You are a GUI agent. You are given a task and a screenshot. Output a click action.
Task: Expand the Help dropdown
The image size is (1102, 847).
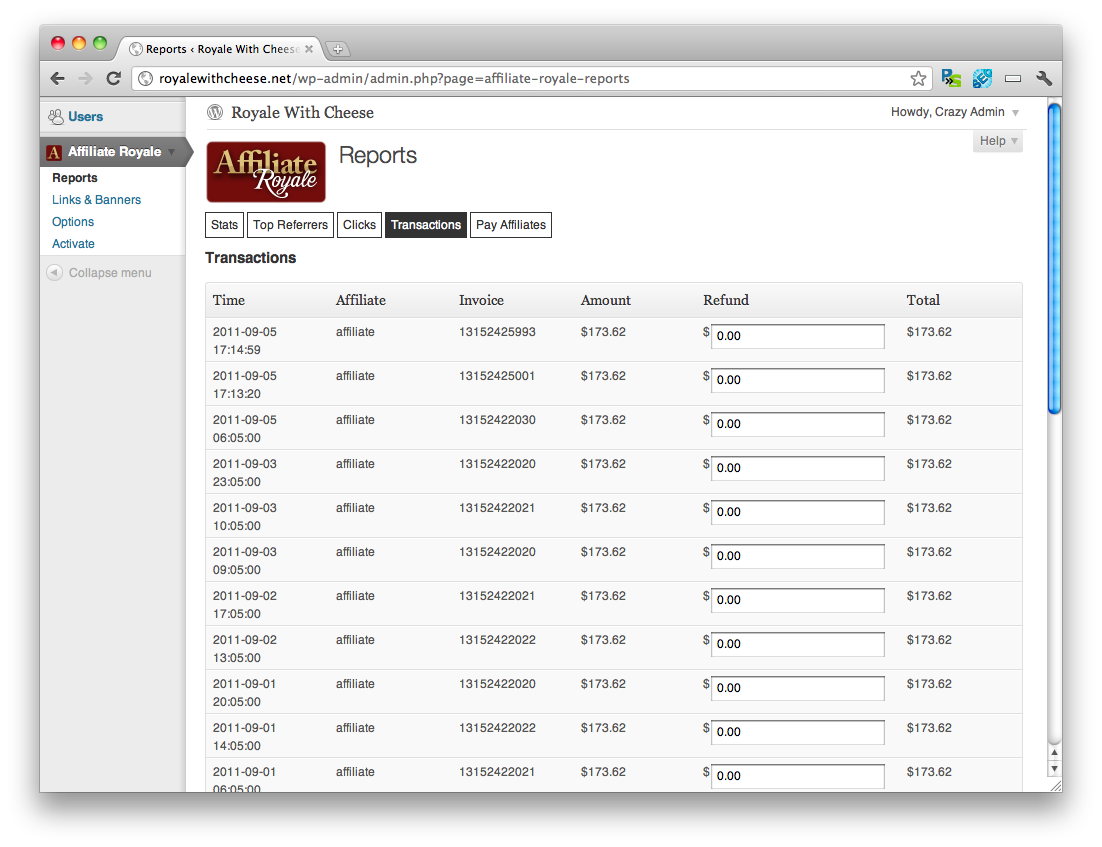[996, 141]
